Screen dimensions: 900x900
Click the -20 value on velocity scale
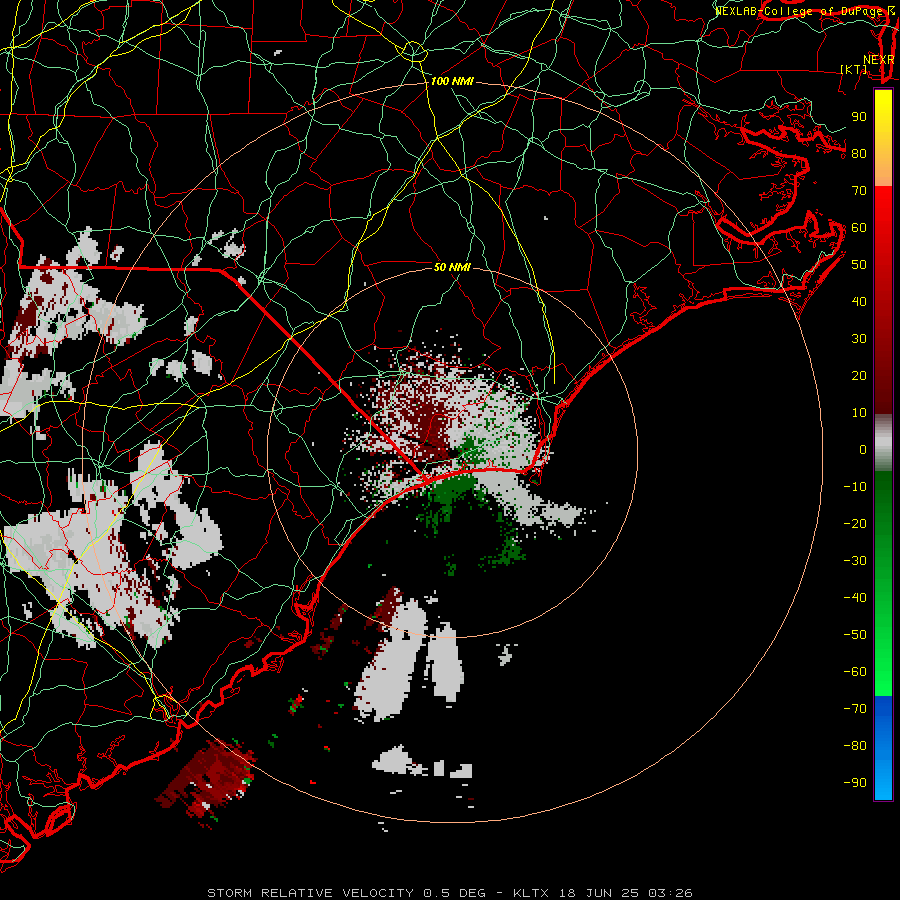coord(855,524)
